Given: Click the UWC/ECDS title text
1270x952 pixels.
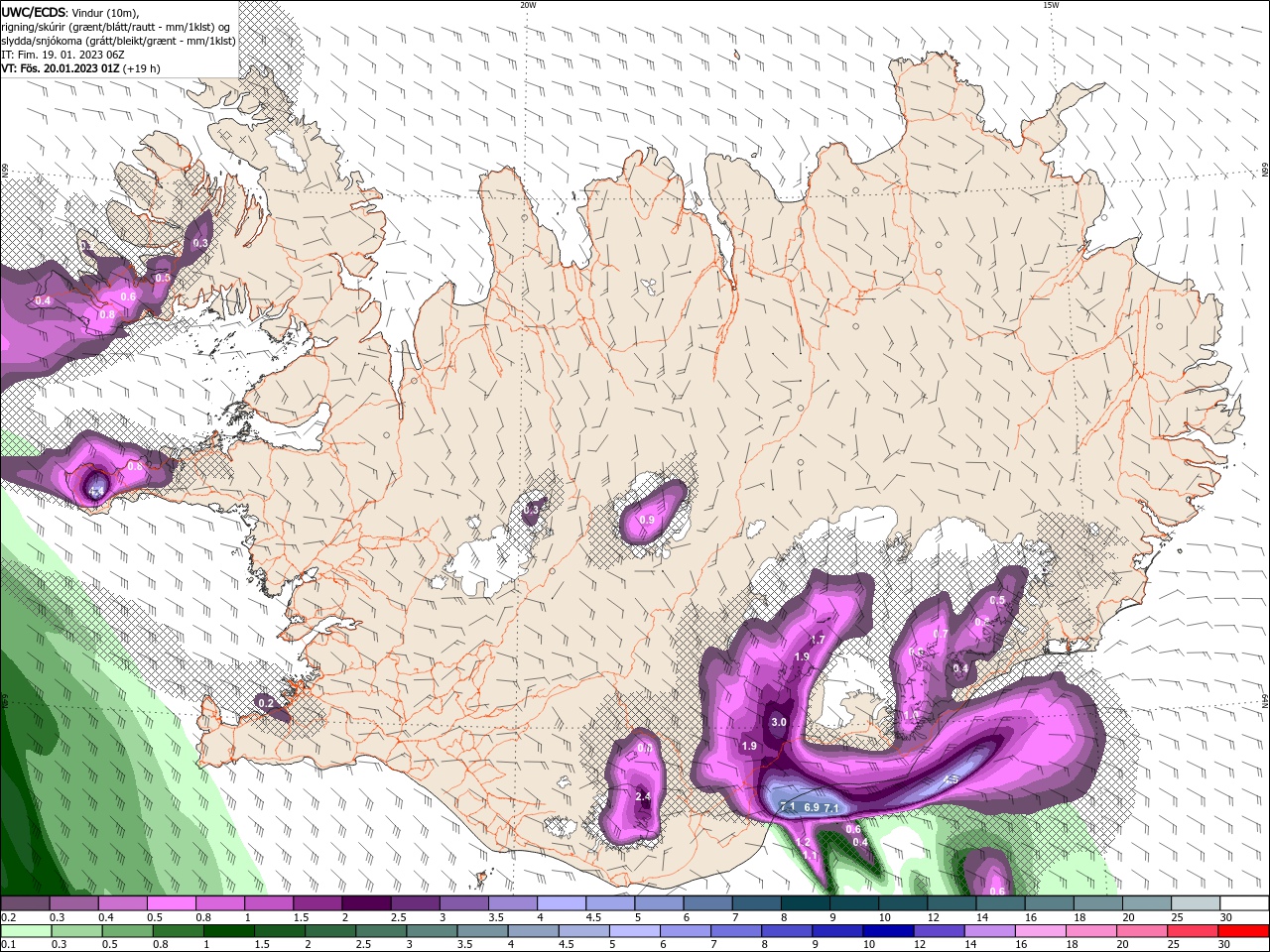Looking at the screenshot, I should (x=34, y=12).
